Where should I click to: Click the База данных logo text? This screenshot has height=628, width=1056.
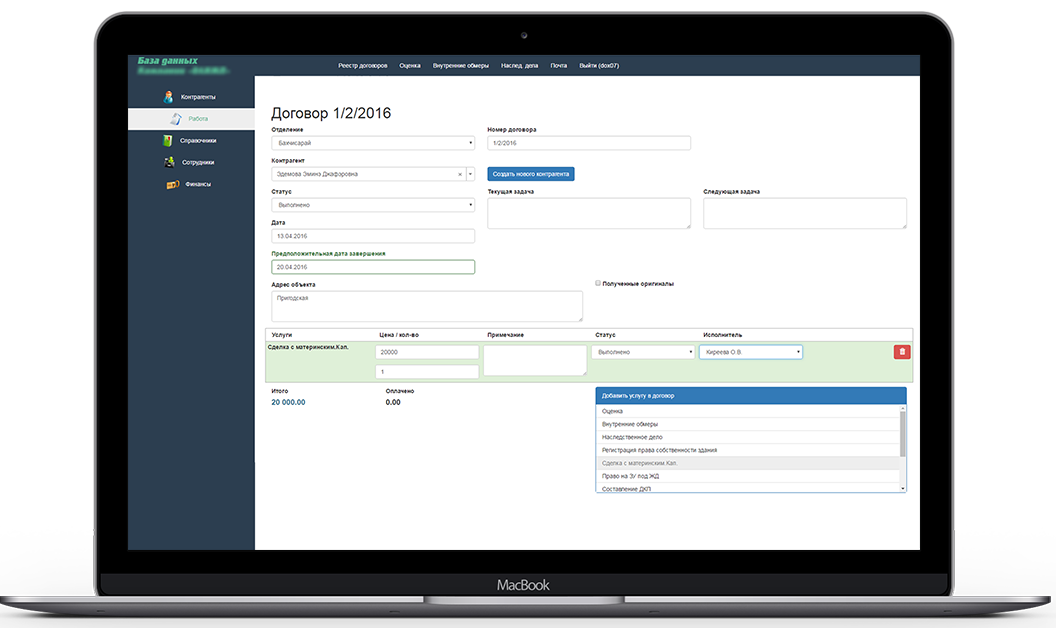click(x=168, y=61)
